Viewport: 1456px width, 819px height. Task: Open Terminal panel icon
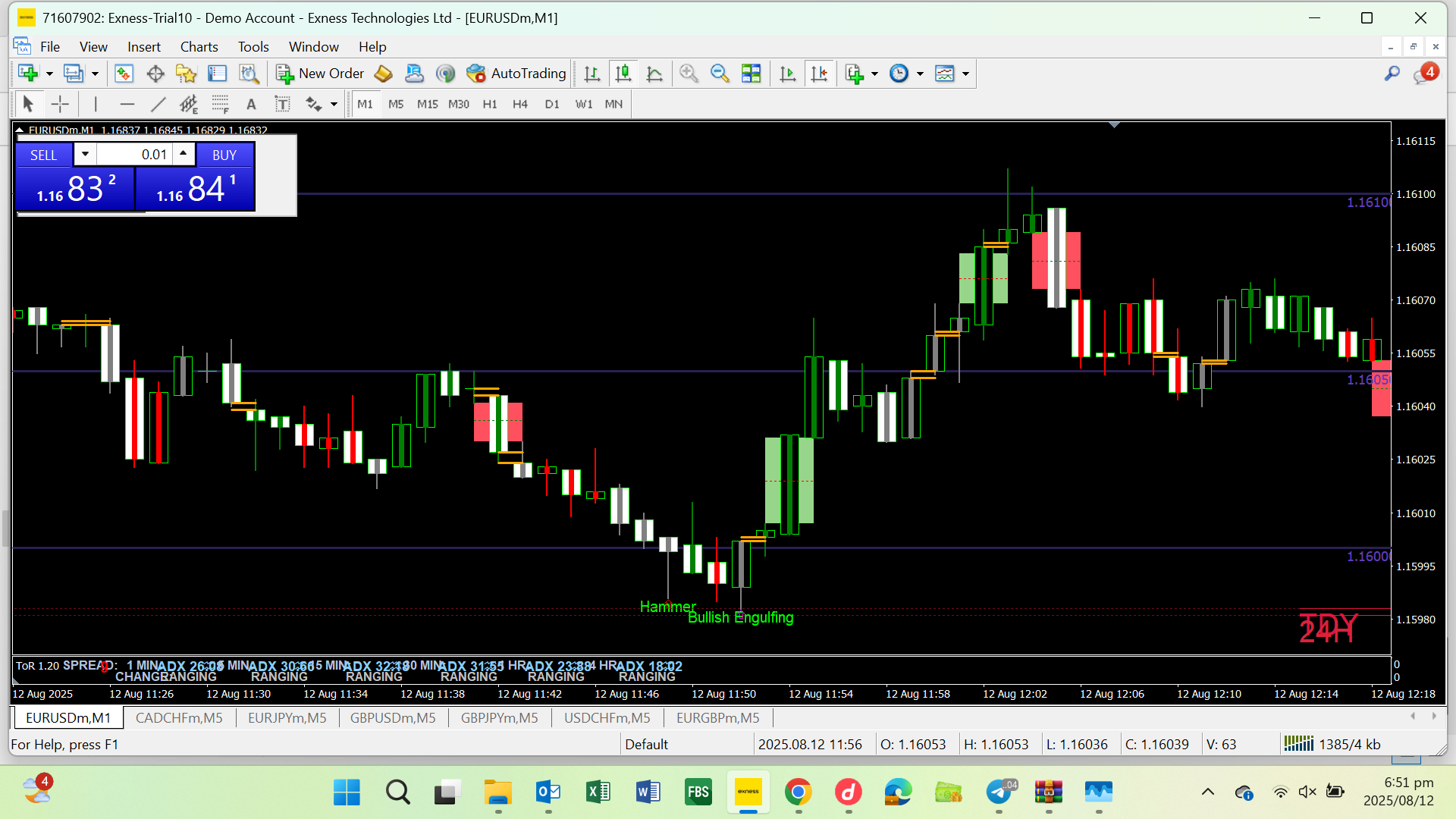click(x=218, y=74)
